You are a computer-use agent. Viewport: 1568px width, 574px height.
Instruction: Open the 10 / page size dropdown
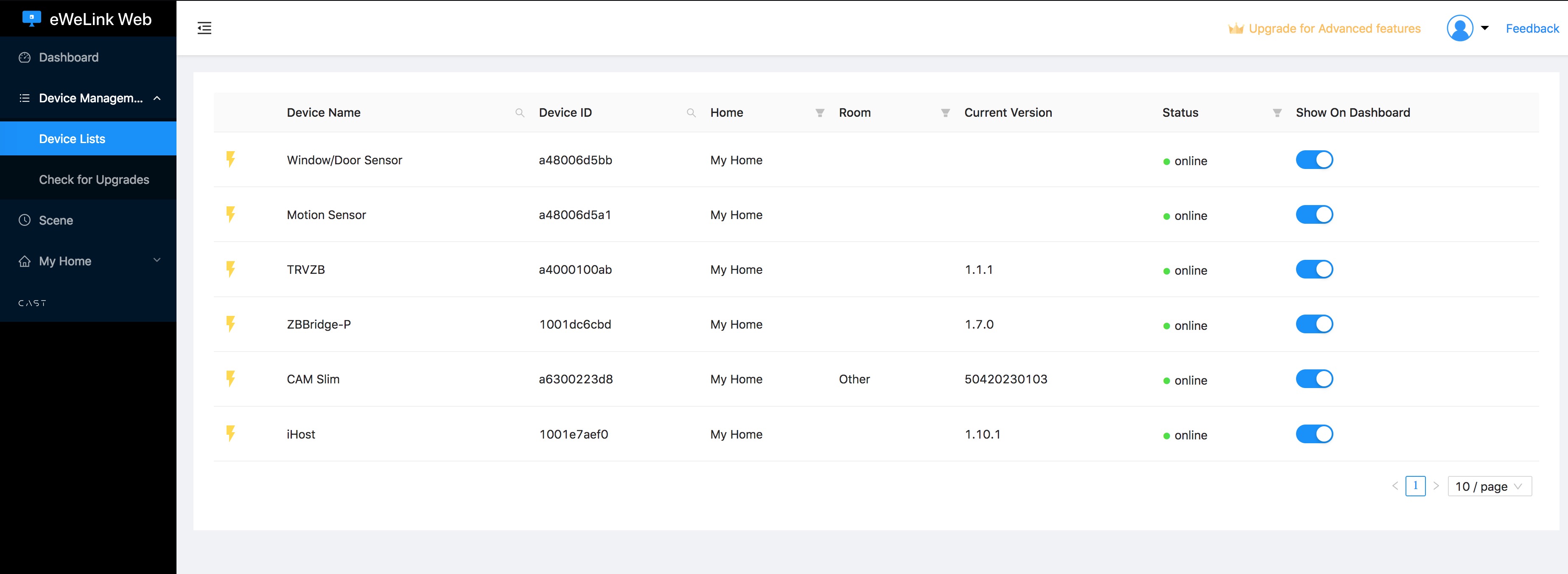[x=1489, y=486]
